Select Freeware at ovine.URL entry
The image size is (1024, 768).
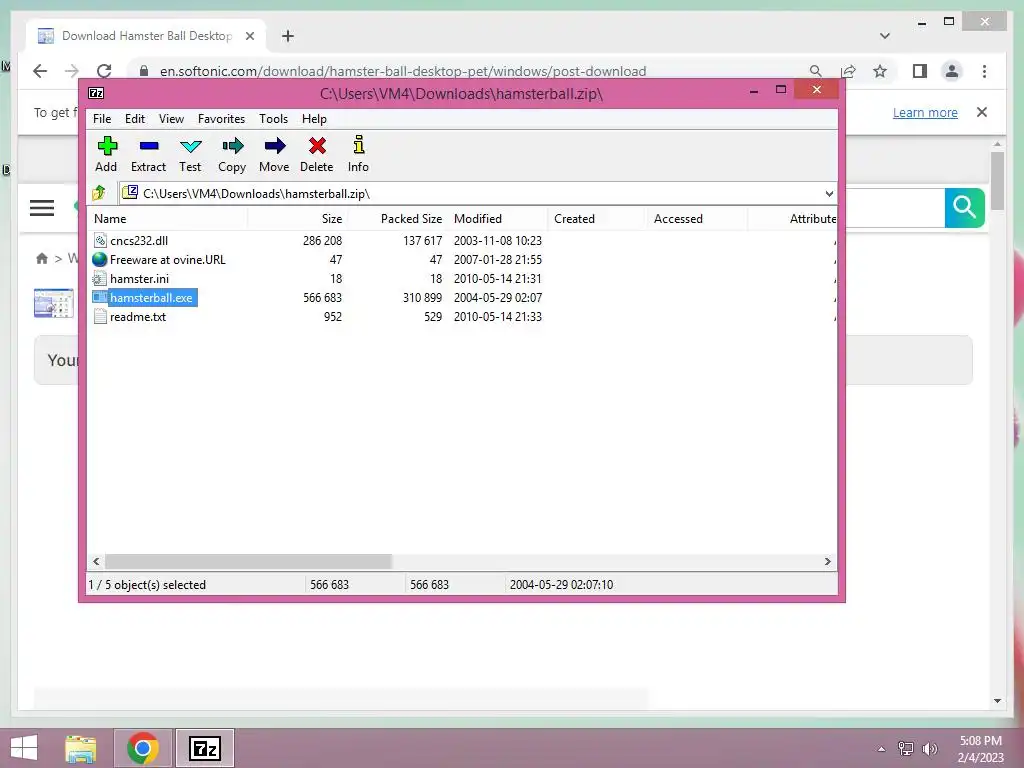(x=168, y=259)
